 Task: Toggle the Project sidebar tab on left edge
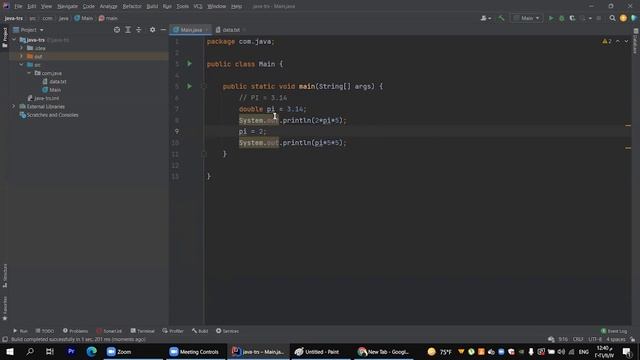(x=4, y=37)
